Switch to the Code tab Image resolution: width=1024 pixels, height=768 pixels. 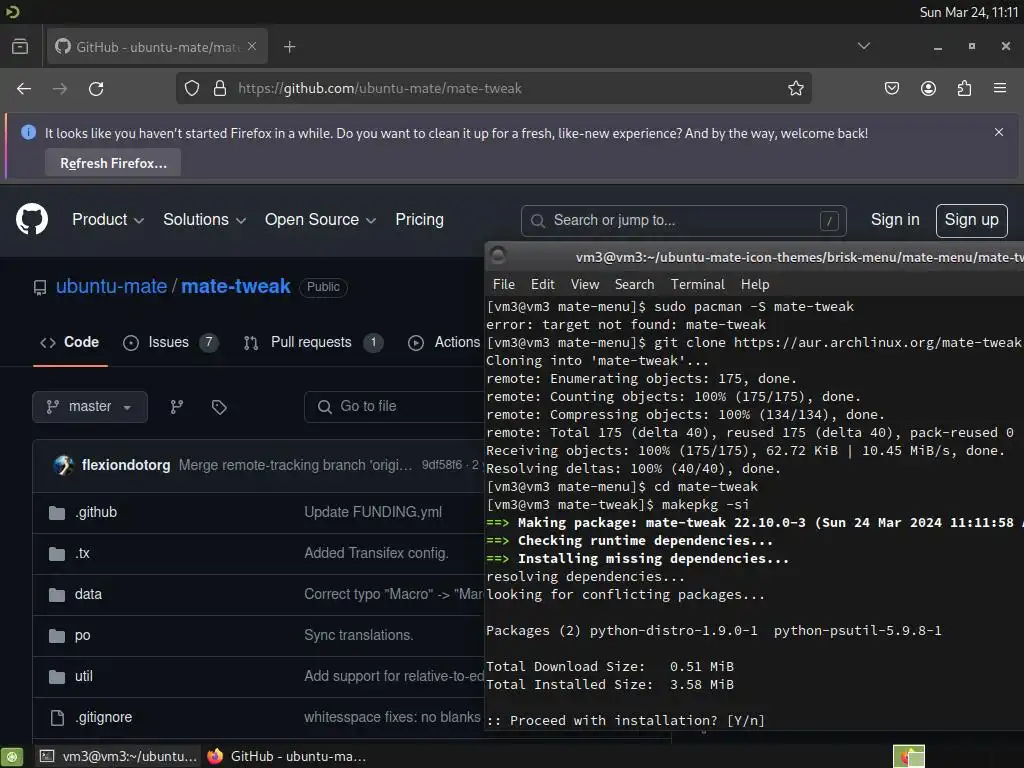pos(70,342)
